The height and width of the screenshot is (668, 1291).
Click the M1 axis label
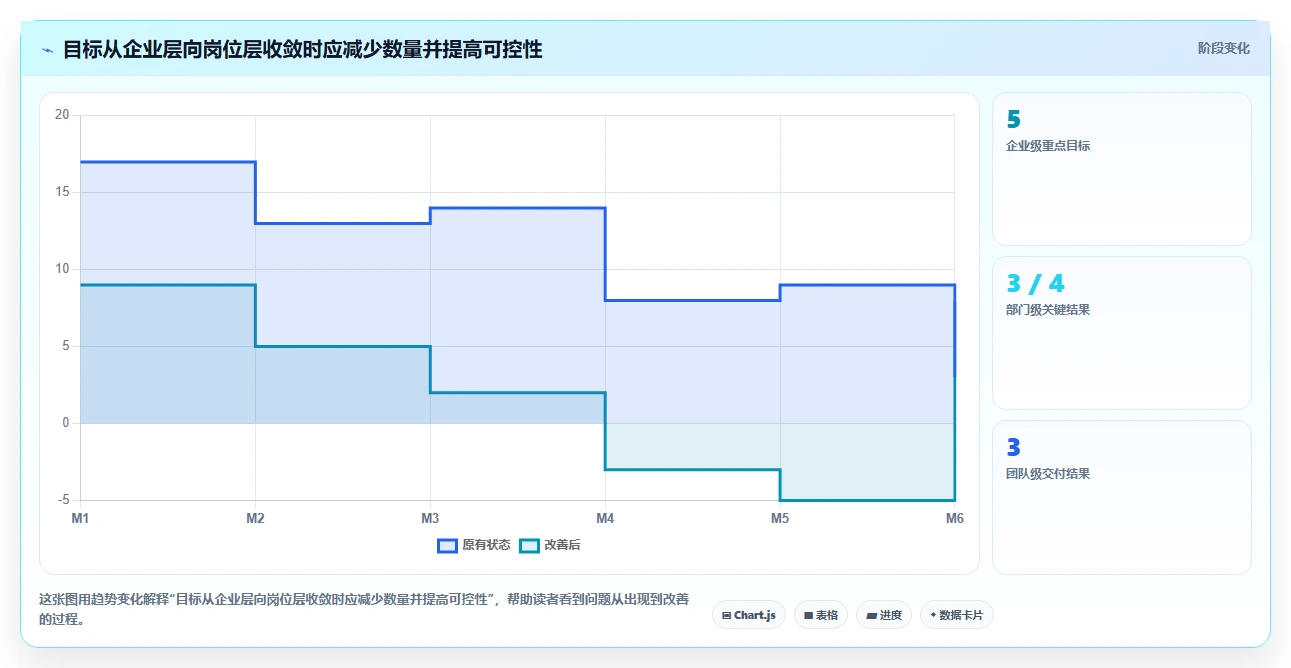point(80,518)
